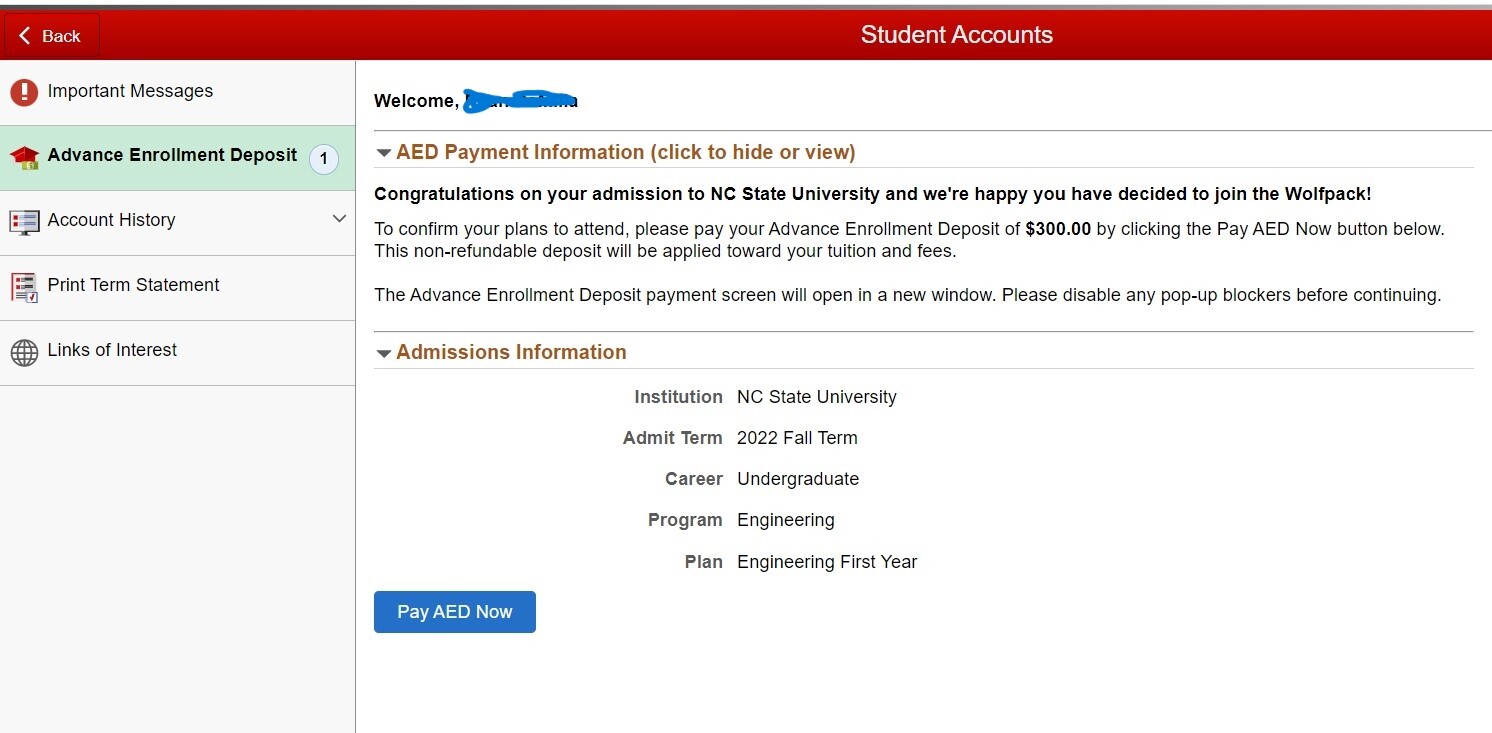The width and height of the screenshot is (1492, 733).
Task: Click the Back arrow chevron icon
Action: point(25,36)
